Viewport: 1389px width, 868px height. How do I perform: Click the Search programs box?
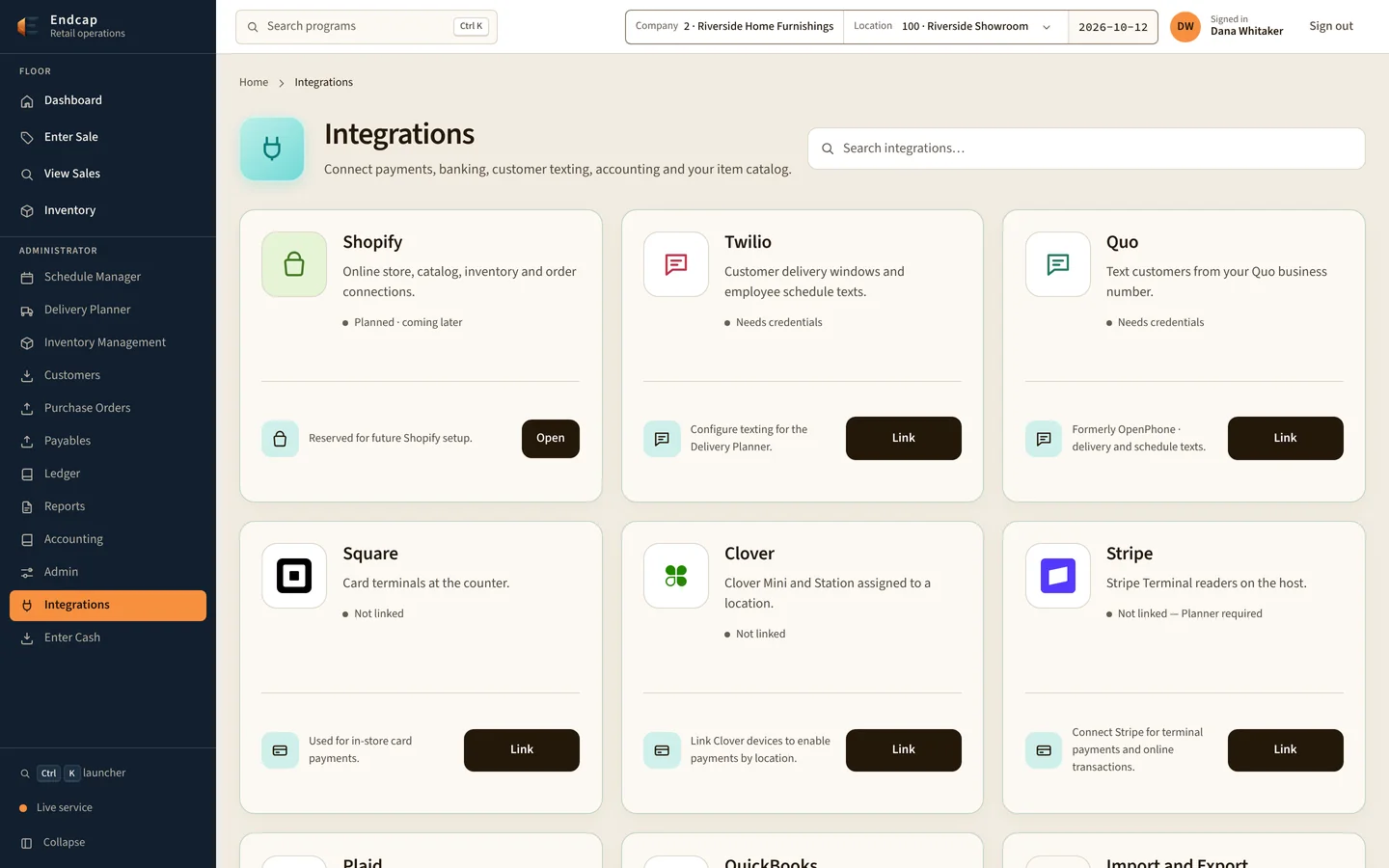tap(367, 27)
